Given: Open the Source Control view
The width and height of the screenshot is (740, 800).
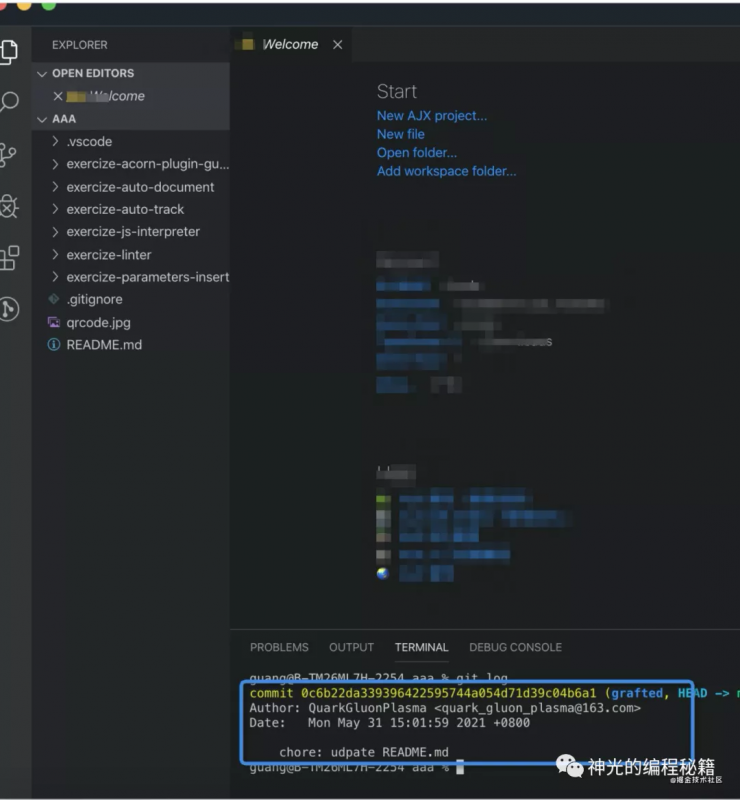Looking at the screenshot, I should (x=9, y=154).
